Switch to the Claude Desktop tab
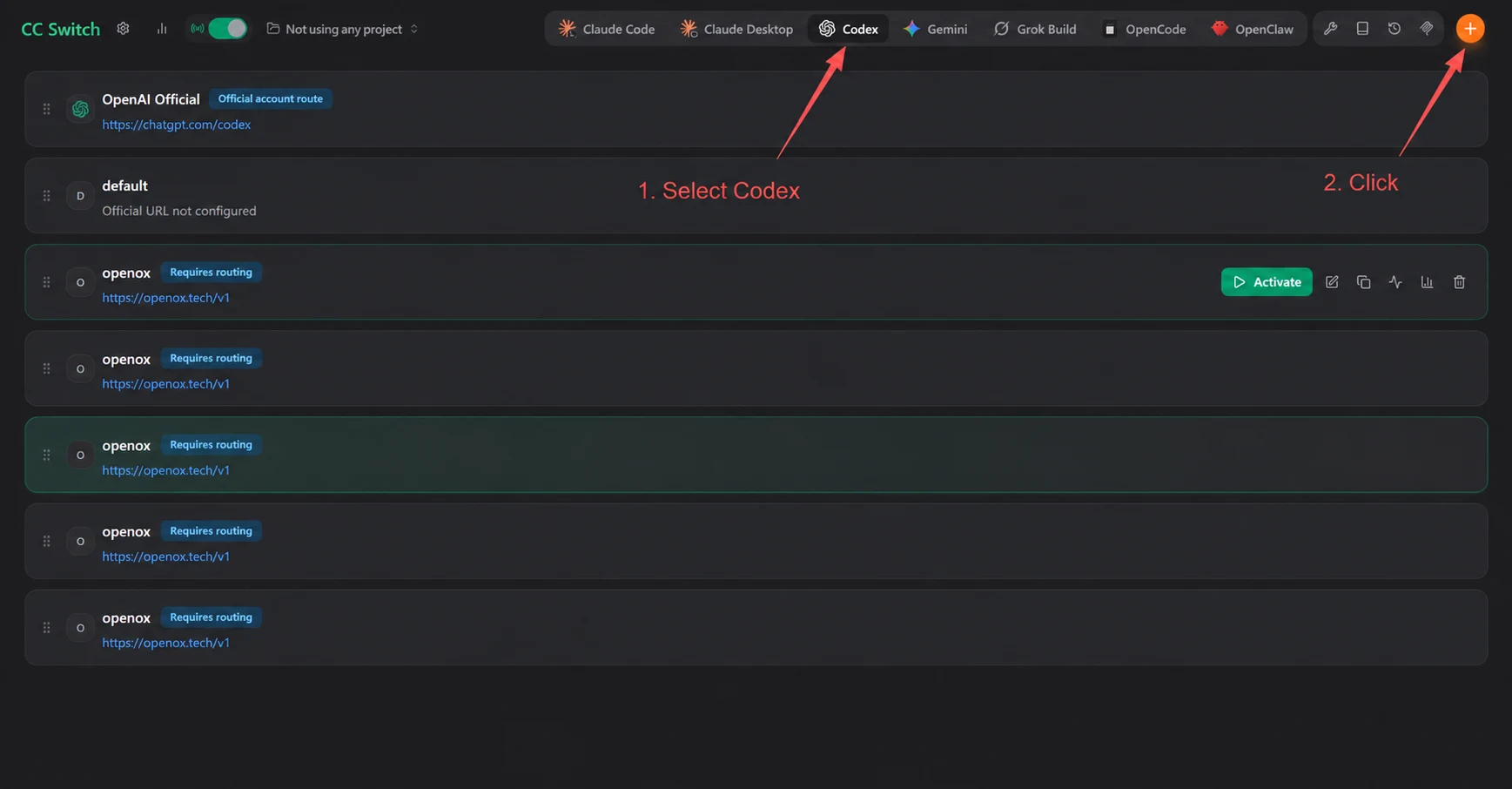This screenshot has width=1512, height=789. coord(736,29)
